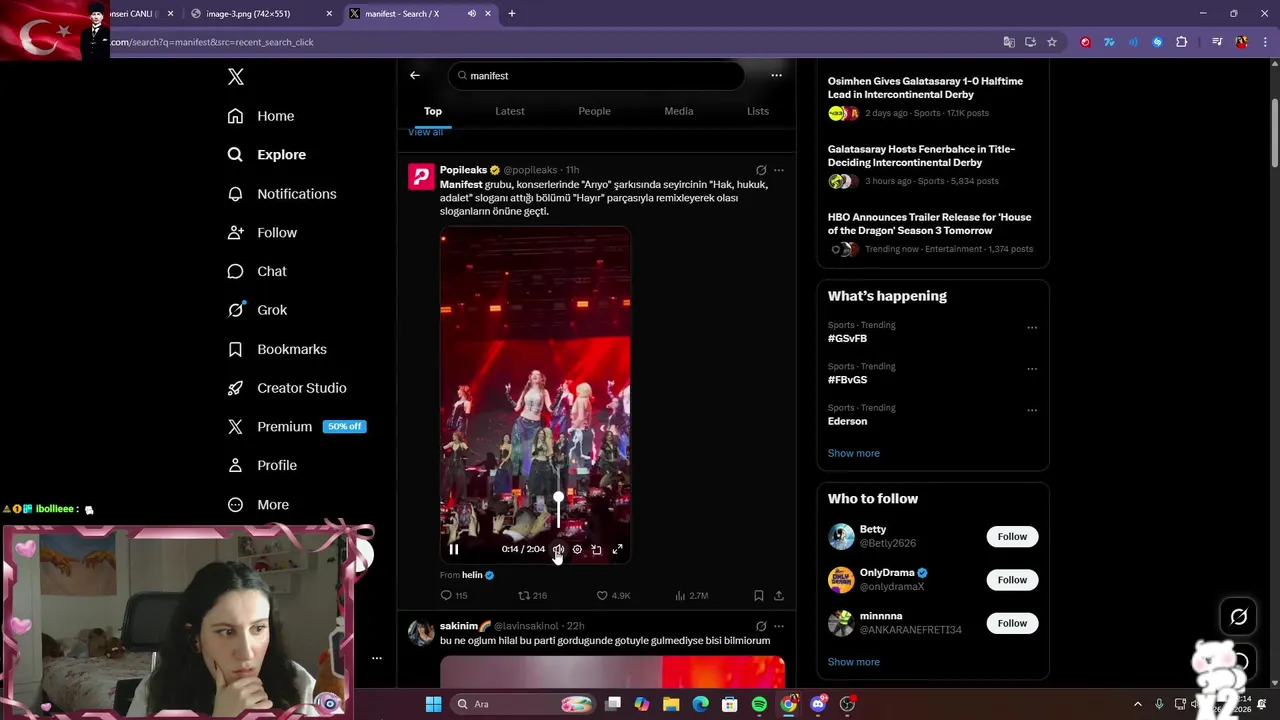Image resolution: width=1280 pixels, height=720 pixels.
Task: Pause the concert video
Action: 454,549
